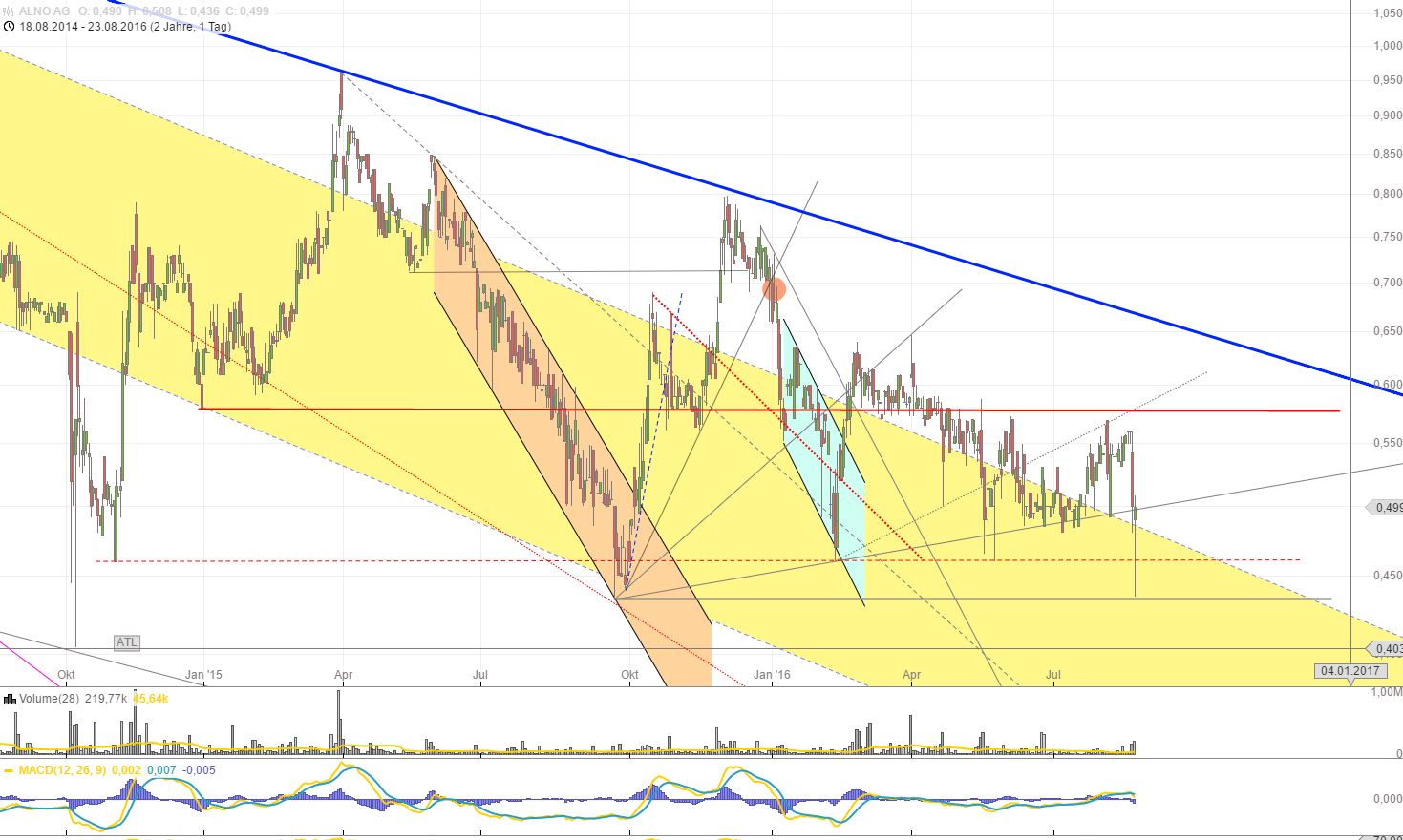Select the ATL label on the chart

click(127, 642)
